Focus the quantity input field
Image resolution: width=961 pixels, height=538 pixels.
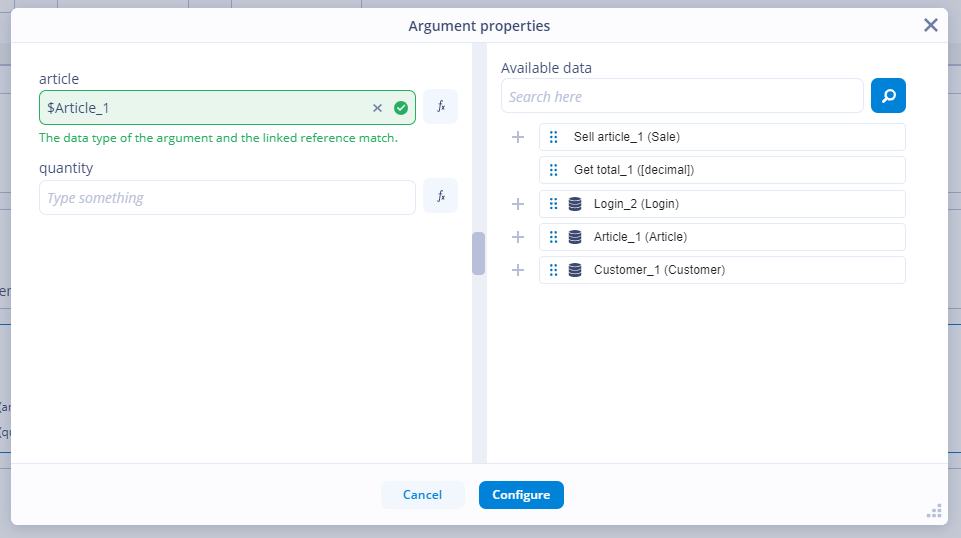(227, 197)
